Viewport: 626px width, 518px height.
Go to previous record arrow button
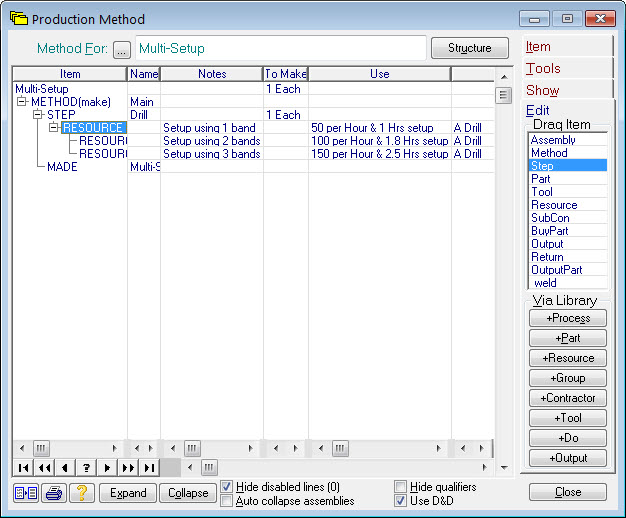click(x=65, y=468)
